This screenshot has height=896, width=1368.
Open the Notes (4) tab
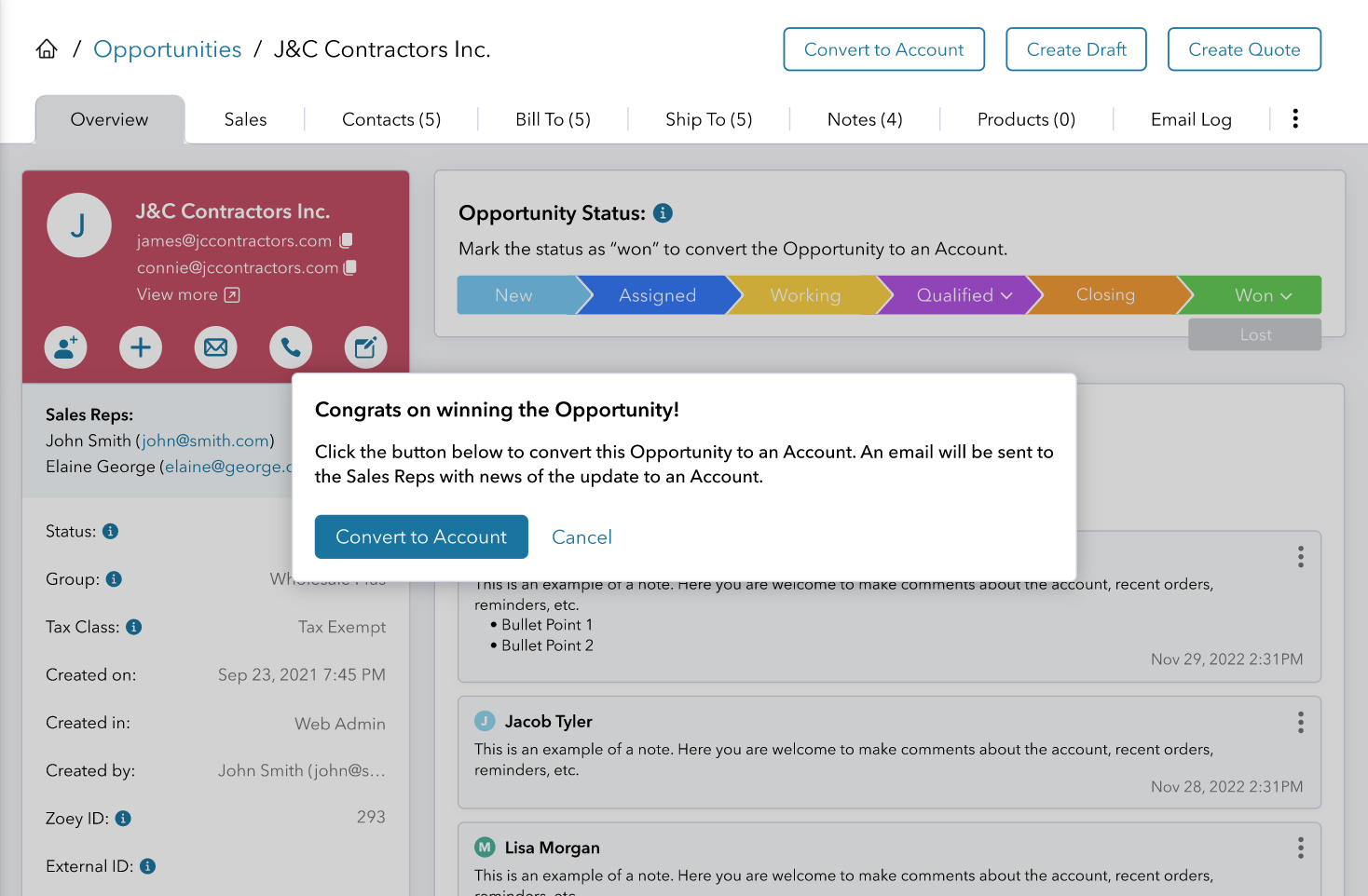(865, 119)
